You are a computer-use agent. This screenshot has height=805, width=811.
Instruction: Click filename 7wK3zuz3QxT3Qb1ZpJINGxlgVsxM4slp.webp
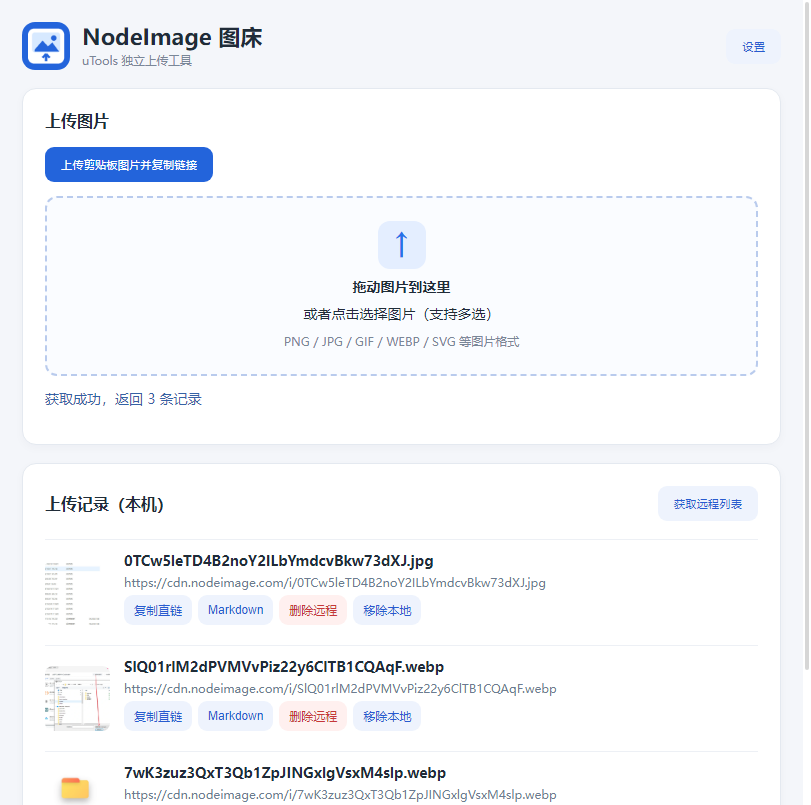coord(285,773)
